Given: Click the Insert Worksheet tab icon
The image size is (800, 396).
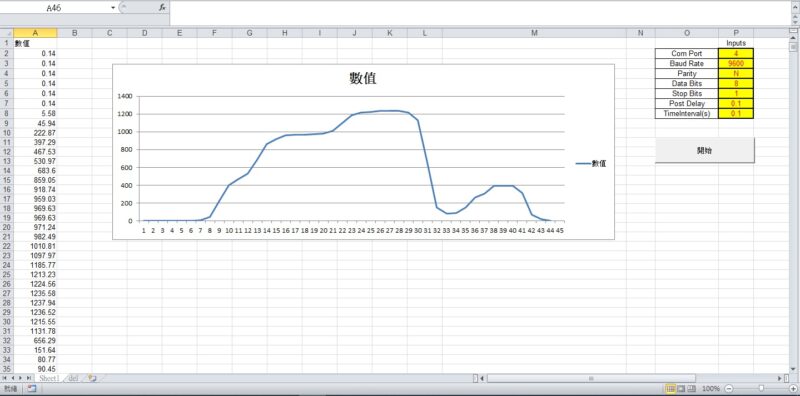Looking at the screenshot, I should pyautogui.click(x=92, y=378).
